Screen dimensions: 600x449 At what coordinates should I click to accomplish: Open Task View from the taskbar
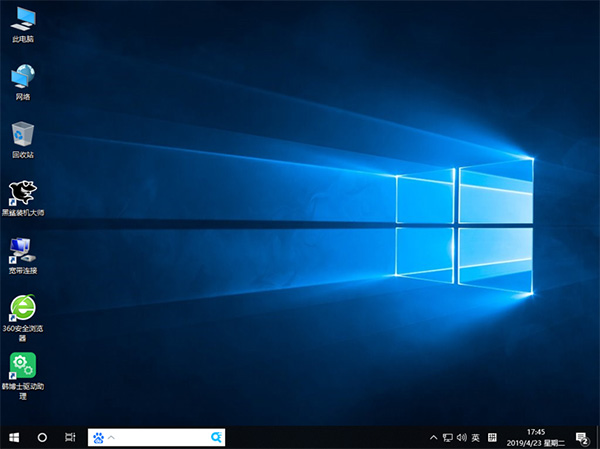pyautogui.click(x=70, y=437)
